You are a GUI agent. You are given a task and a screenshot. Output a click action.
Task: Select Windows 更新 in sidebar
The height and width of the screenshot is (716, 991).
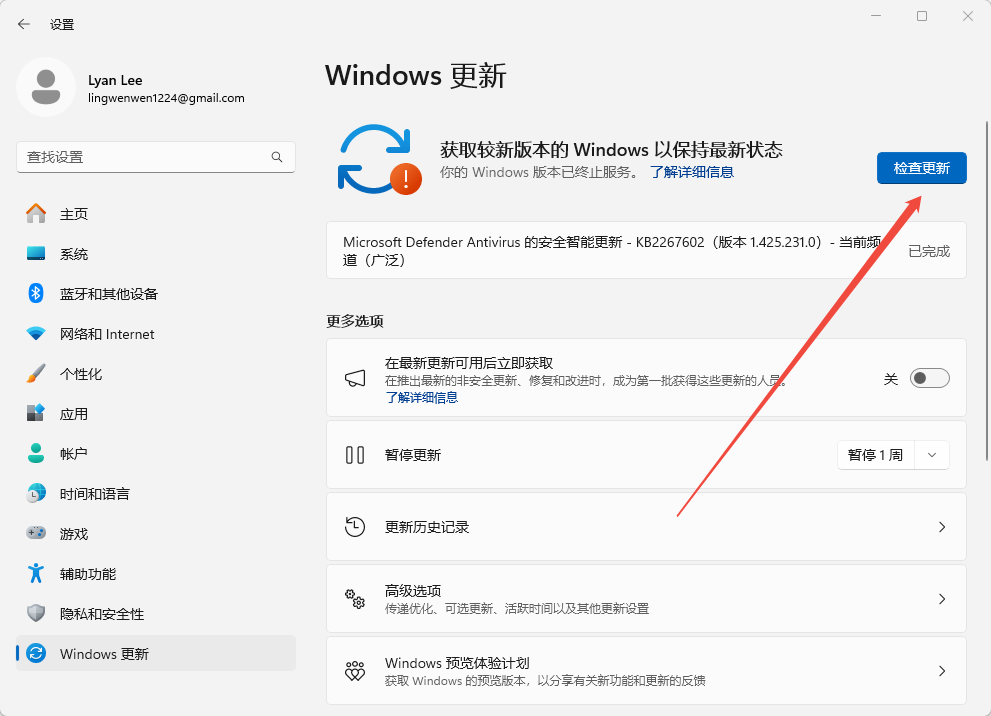coord(156,653)
